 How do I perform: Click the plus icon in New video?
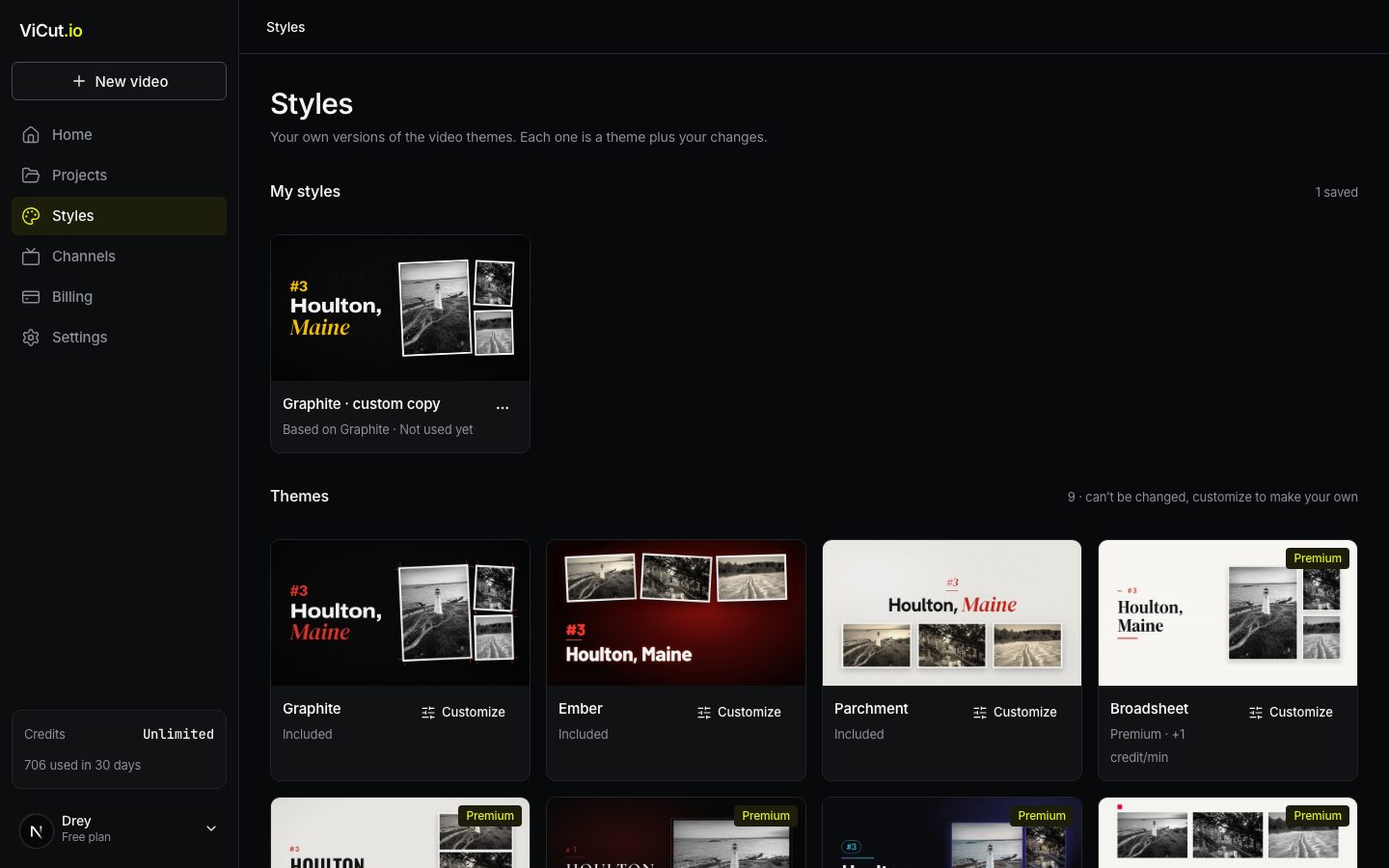79,81
